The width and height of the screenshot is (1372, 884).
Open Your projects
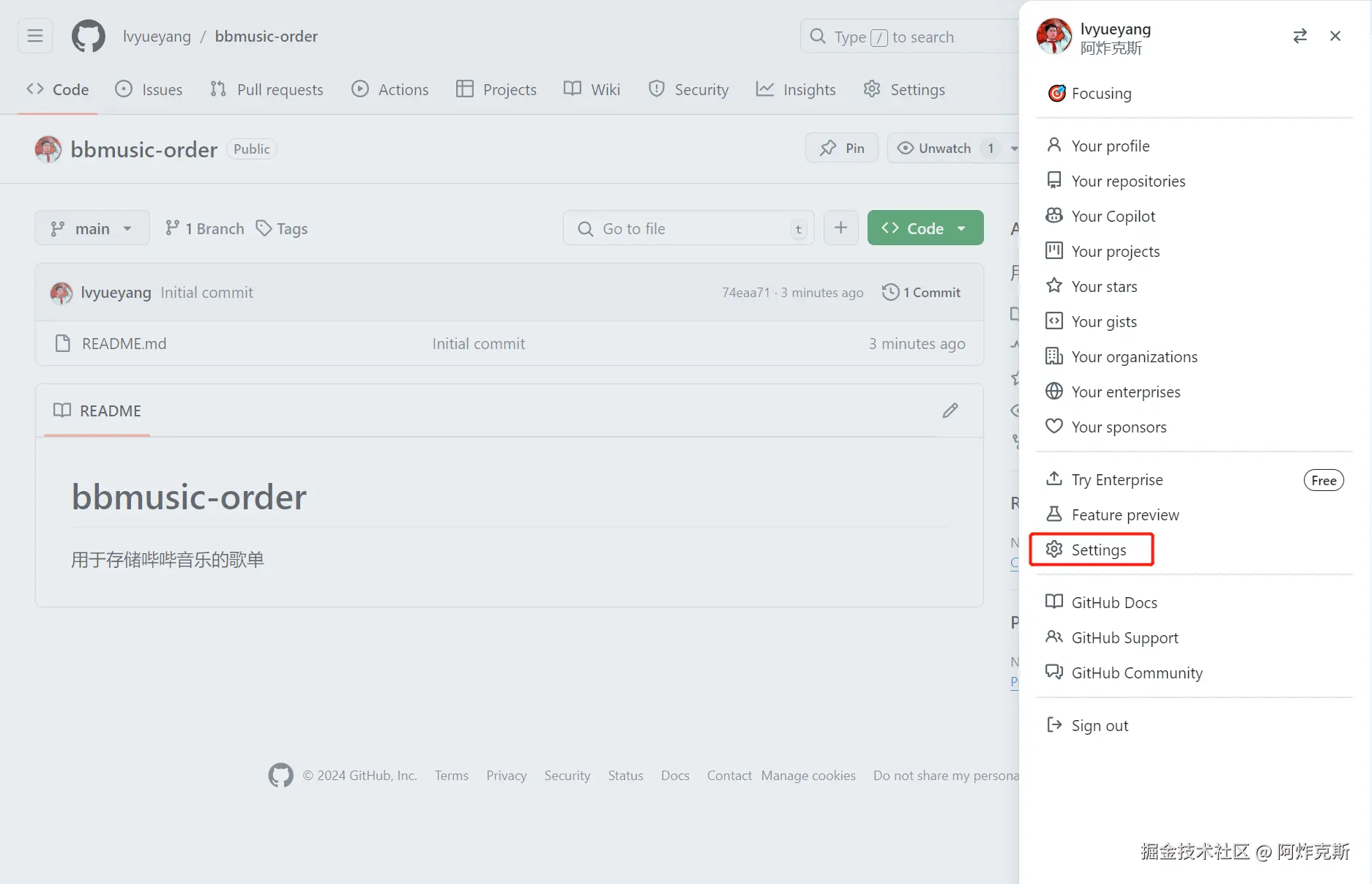(1195, 251)
